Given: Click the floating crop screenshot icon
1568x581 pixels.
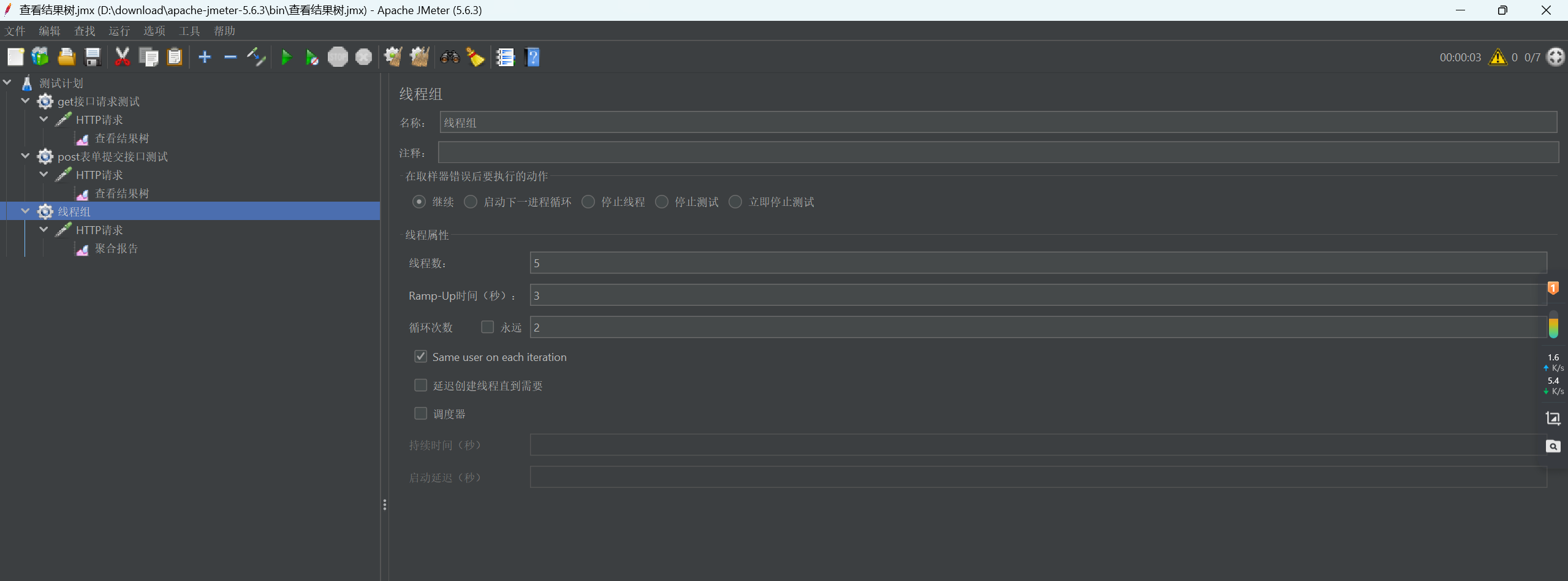Looking at the screenshot, I should point(1553,418).
